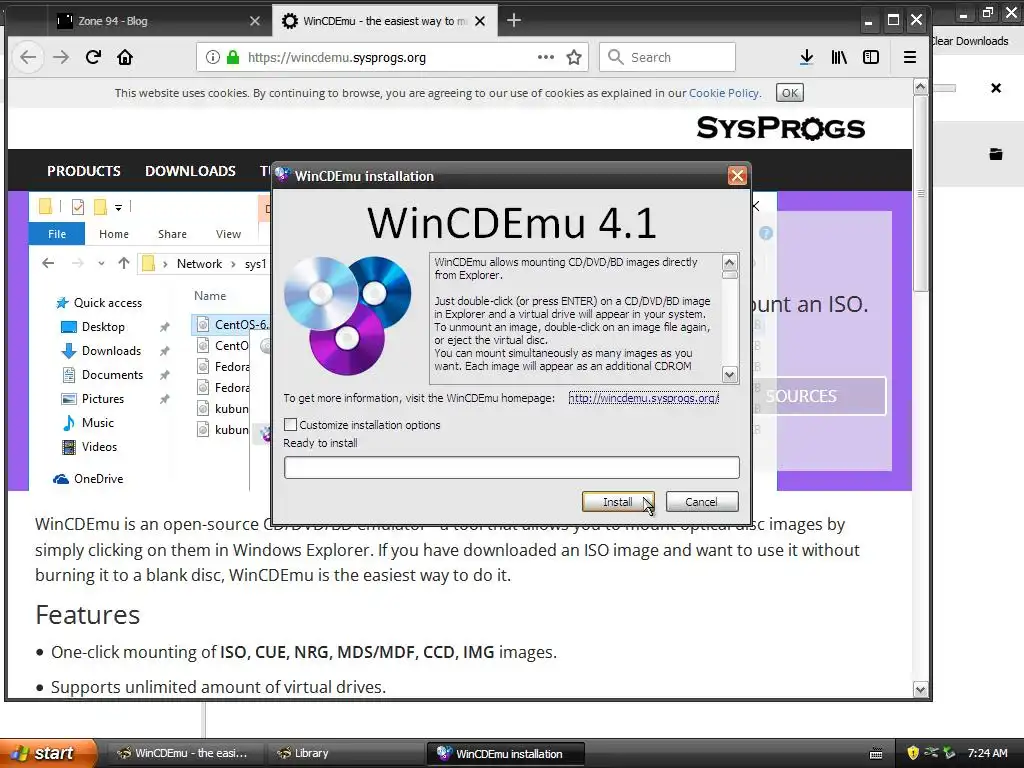
Task: Open quick access toolbar customize dropdown
Action: (118, 208)
